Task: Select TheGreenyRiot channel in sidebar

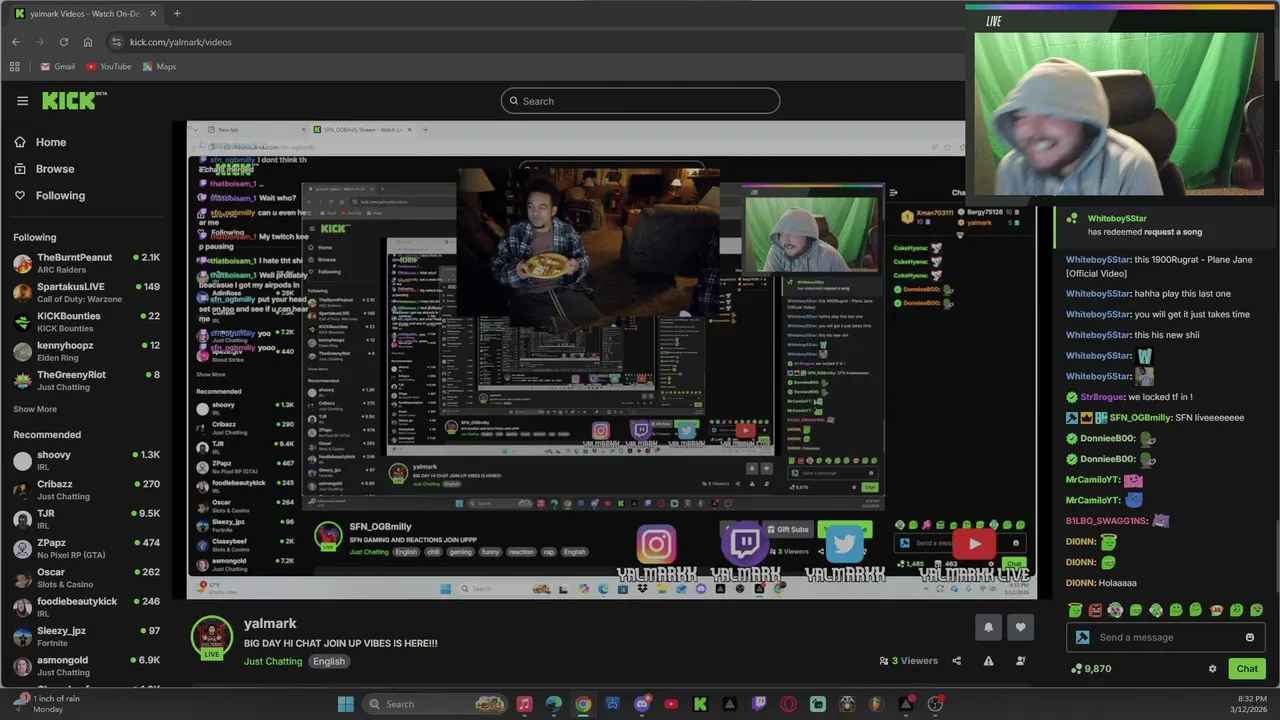Action: point(86,380)
